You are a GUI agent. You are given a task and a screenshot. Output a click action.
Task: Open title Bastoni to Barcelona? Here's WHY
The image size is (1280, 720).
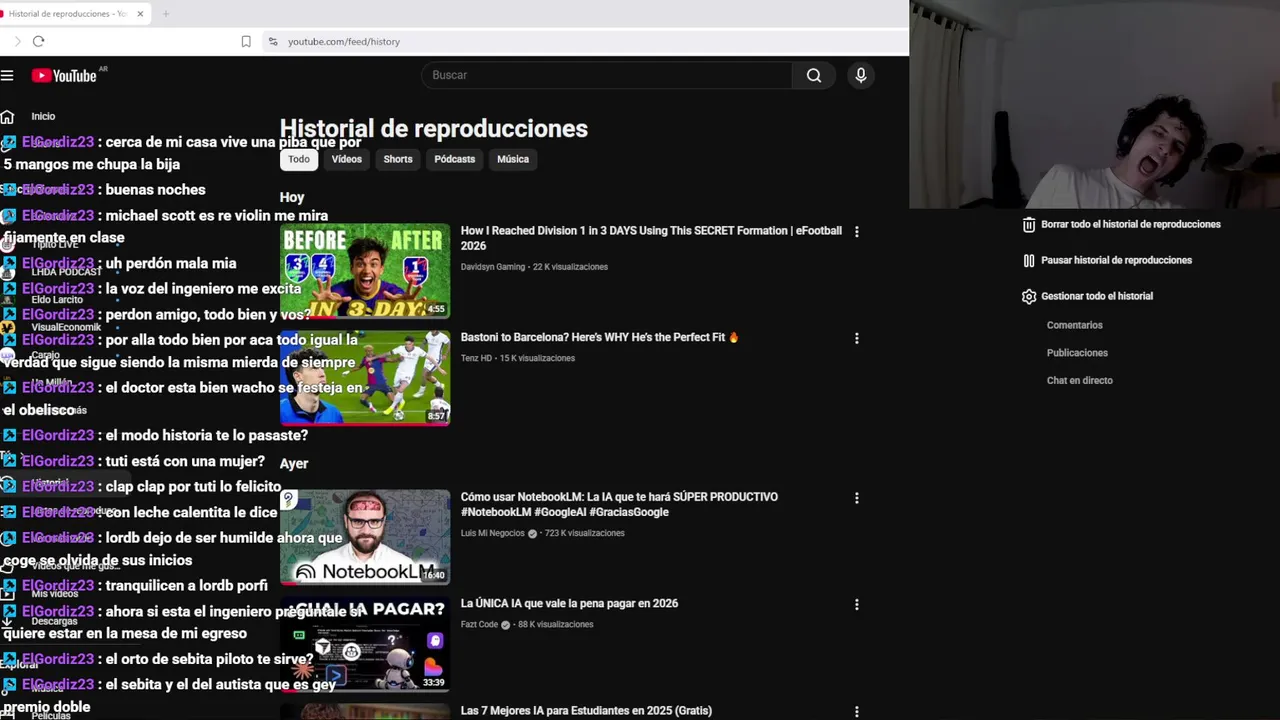(x=599, y=338)
